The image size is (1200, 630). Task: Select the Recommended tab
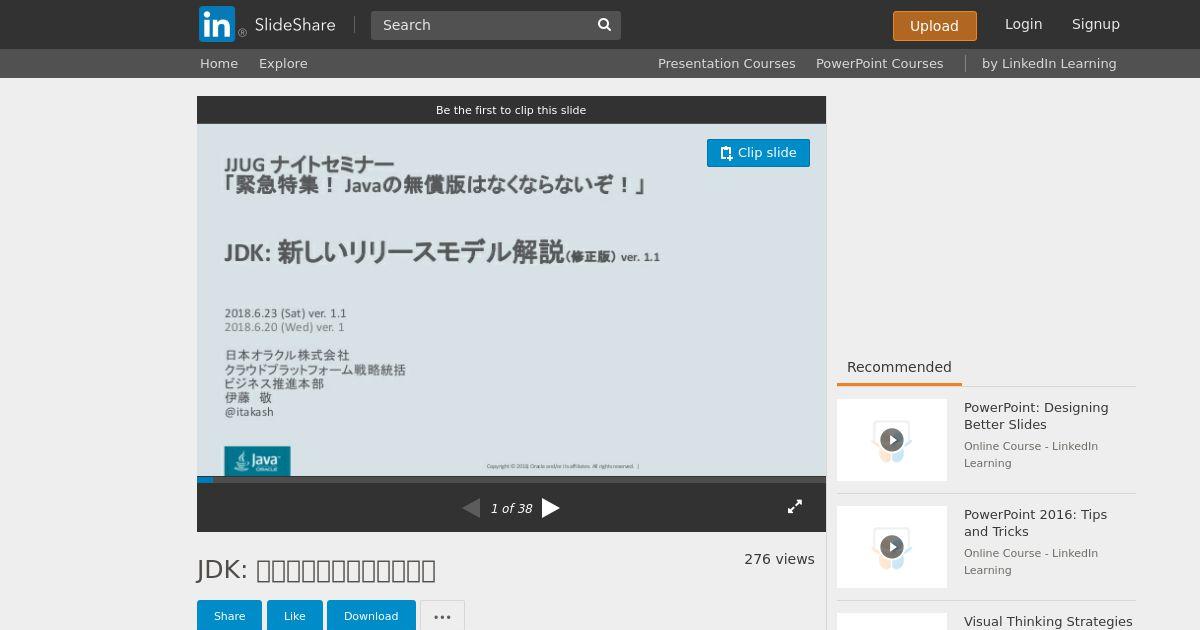tap(899, 367)
